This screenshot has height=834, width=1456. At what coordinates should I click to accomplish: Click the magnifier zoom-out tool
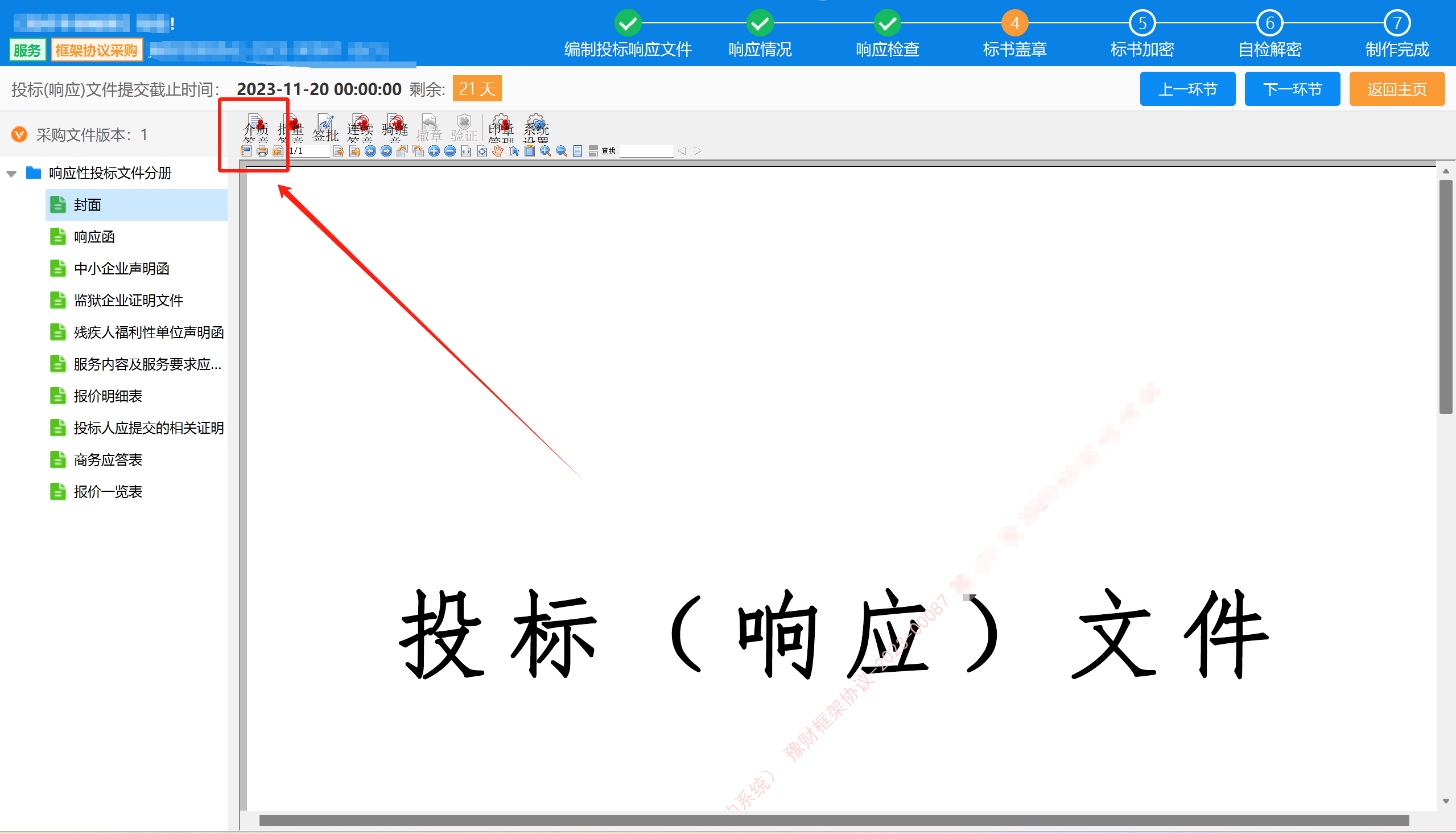pos(562,151)
